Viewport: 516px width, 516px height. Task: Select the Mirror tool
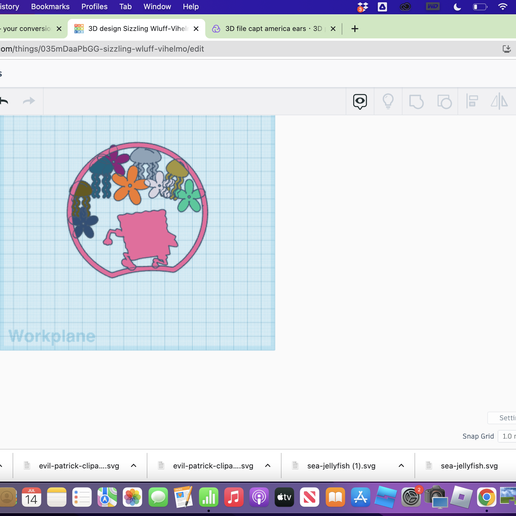[499, 101]
